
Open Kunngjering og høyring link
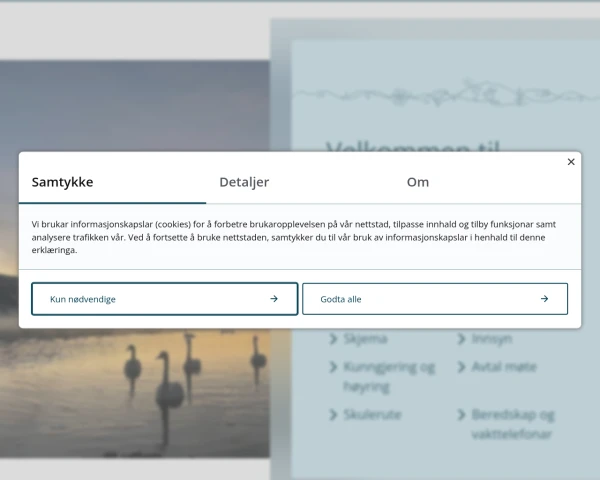pos(389,377)
